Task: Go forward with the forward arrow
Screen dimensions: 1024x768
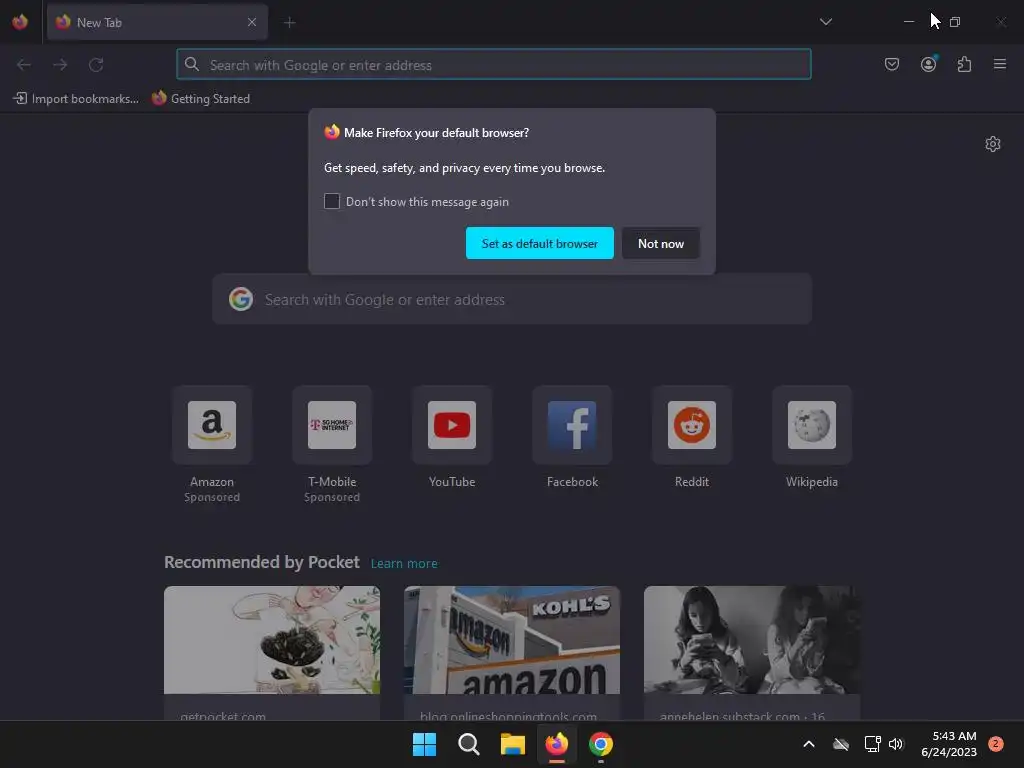Action: [x=60, y=65]
